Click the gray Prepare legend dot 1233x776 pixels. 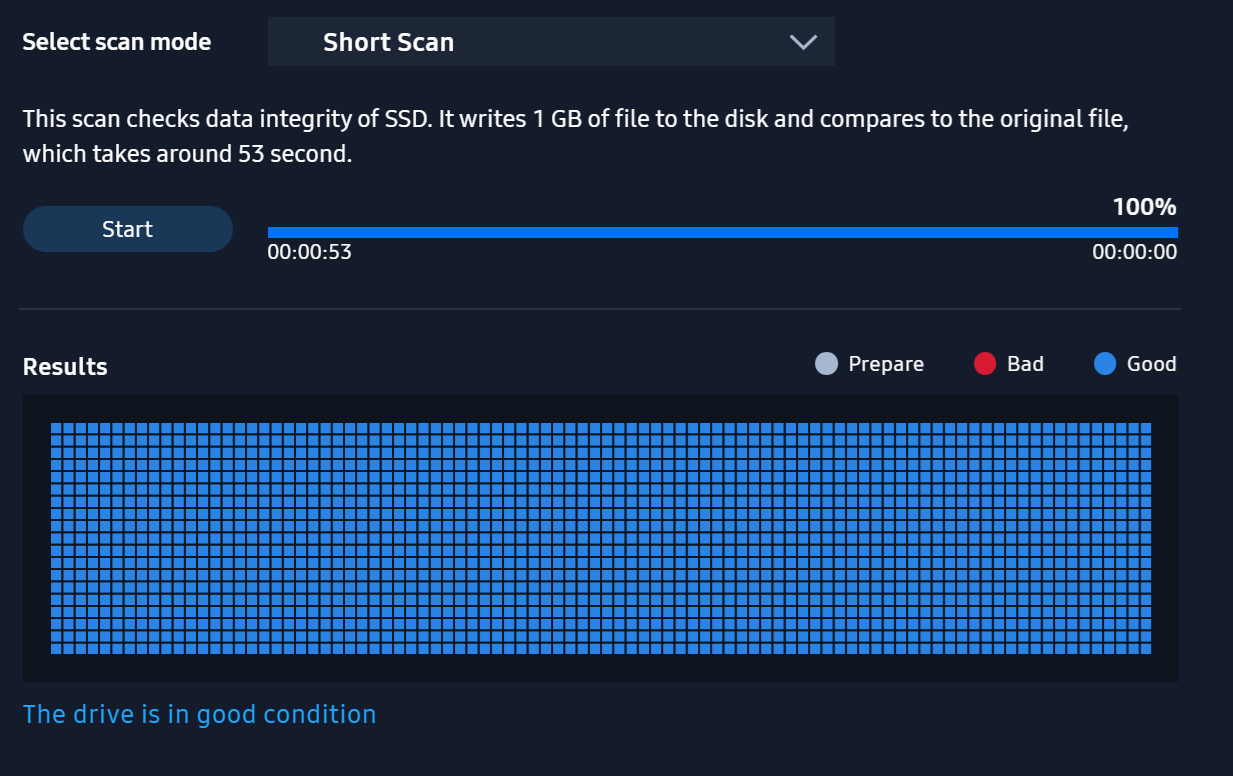tap(826, 364)
